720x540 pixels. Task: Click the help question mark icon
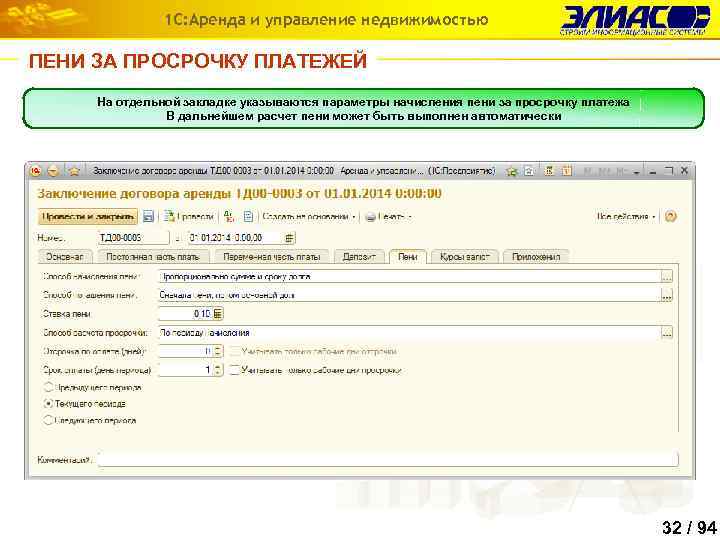click(670, 216)
